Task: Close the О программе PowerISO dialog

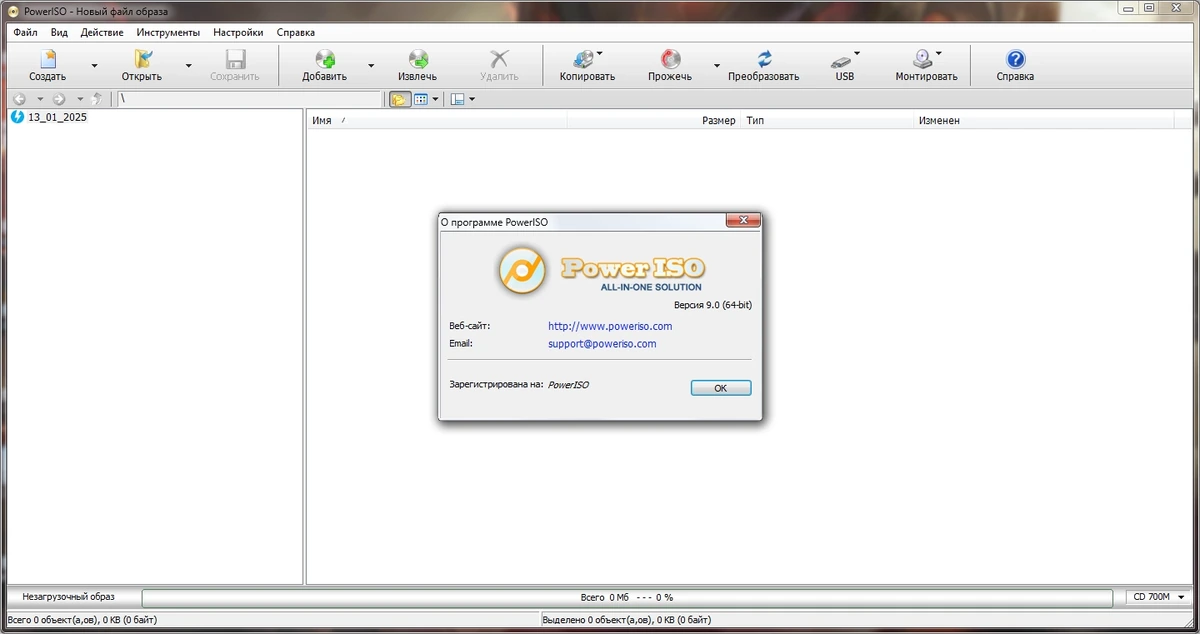Action: click(x=742, y=221)
